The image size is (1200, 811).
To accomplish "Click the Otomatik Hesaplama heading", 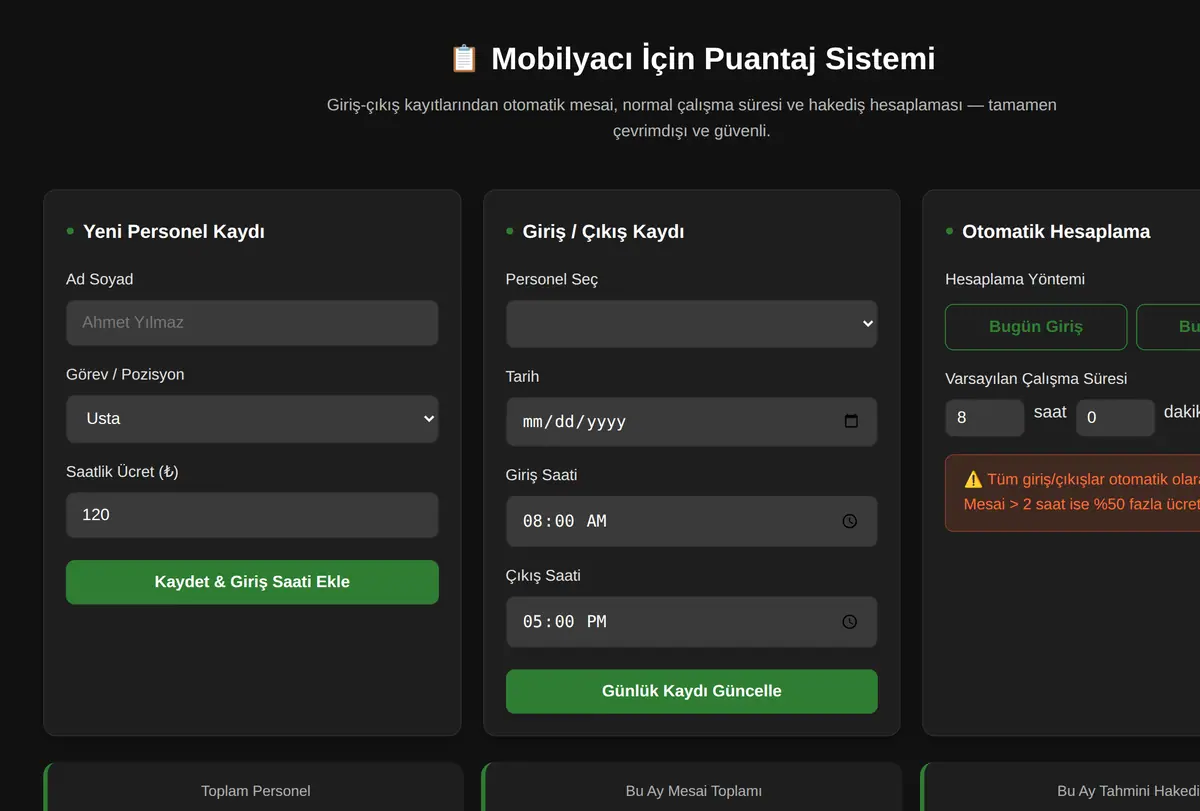I will [x=1056, y=231].
